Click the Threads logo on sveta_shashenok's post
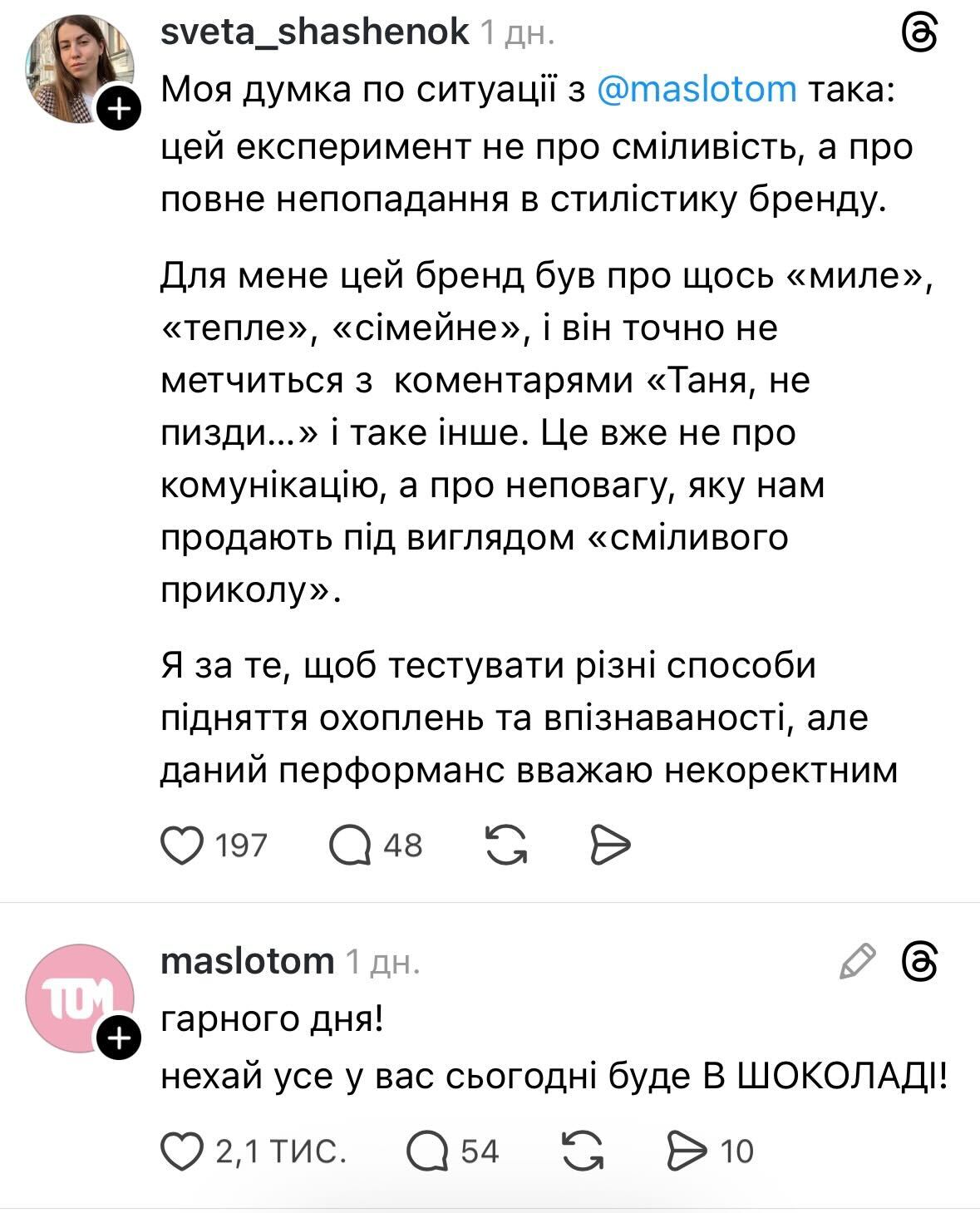Viewport: 980px width, 1213px height. (x=919, y=34)
